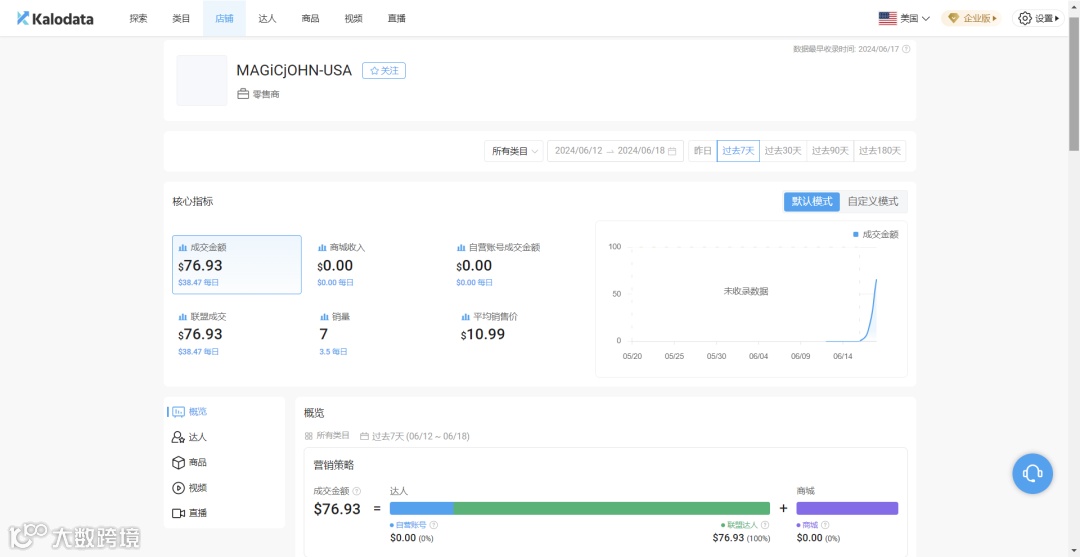Click the blue 自营账号 bar segment
Image resolution: width=1080 pixels, height=557 pixels.
click(x=422, y=508)
